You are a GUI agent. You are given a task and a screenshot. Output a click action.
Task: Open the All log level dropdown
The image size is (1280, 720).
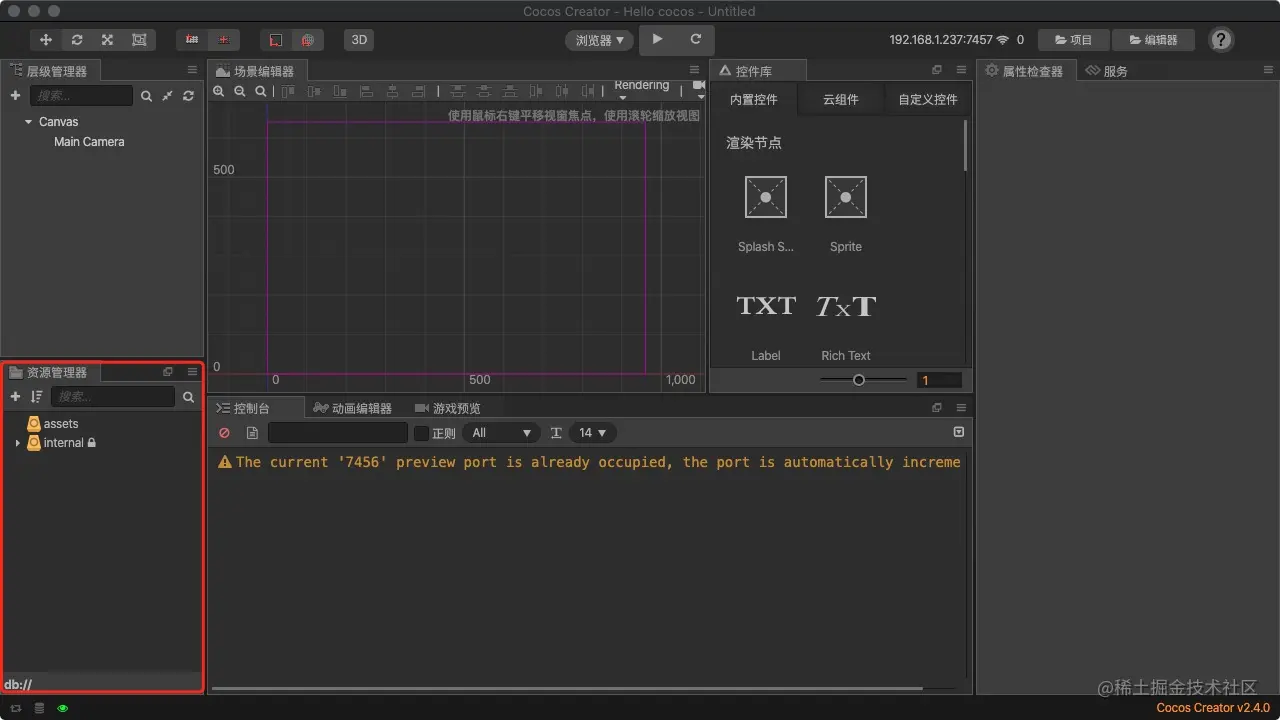tap(501, 433)
